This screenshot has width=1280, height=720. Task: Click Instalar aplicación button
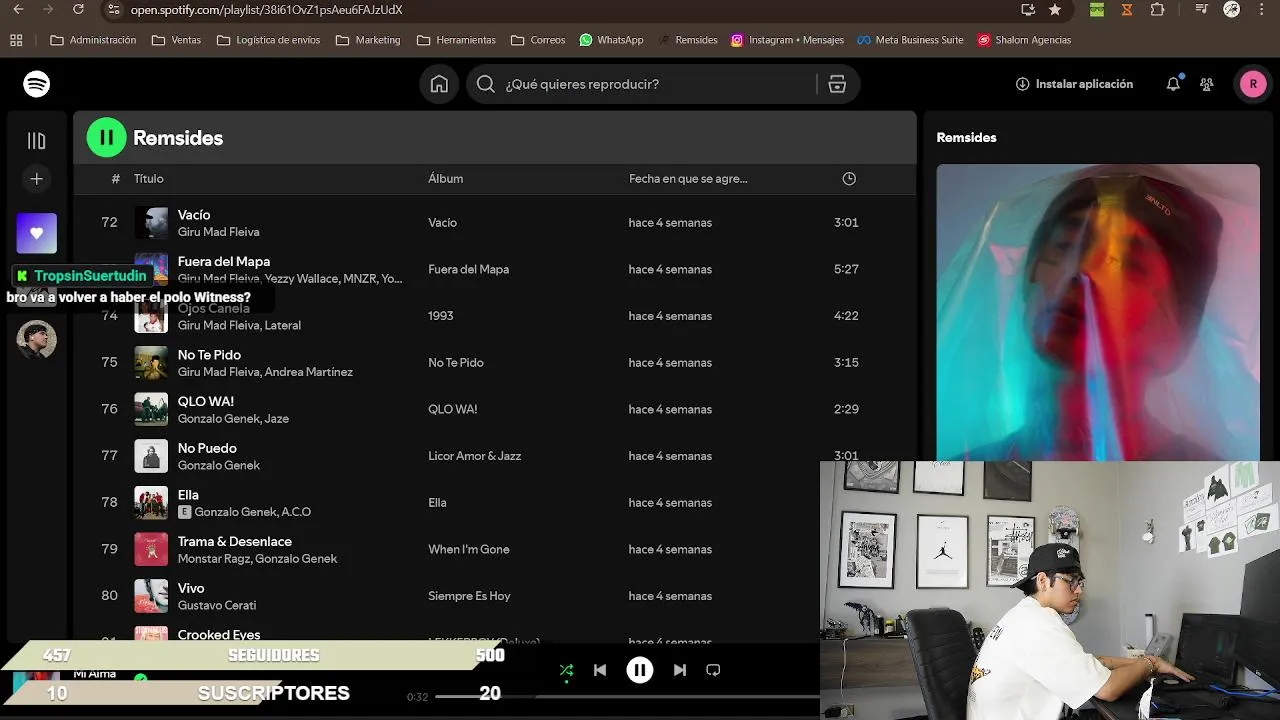tap(1074, 84)
